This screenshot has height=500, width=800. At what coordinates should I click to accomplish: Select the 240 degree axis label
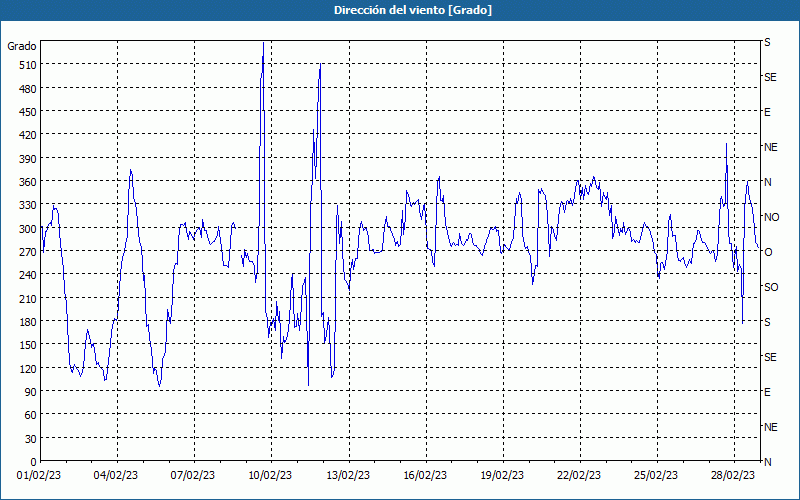pos(27,275)
